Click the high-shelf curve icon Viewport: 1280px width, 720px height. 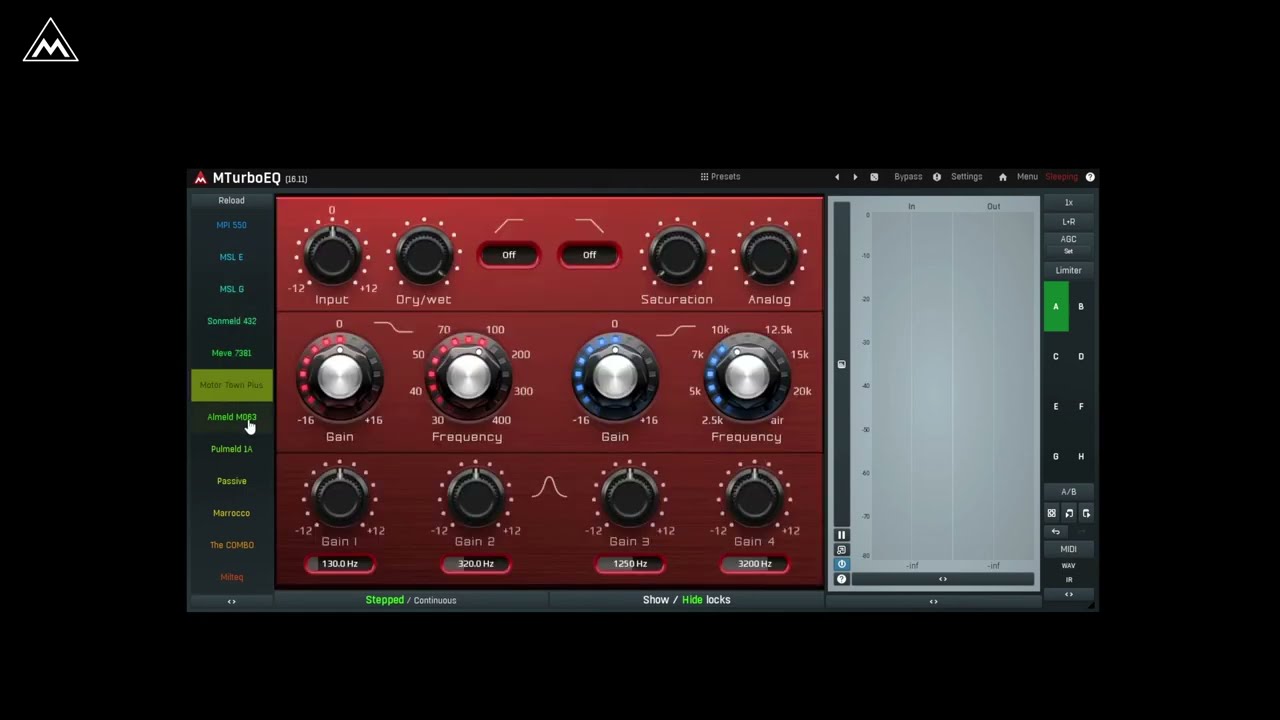click(x=676, y=330)
